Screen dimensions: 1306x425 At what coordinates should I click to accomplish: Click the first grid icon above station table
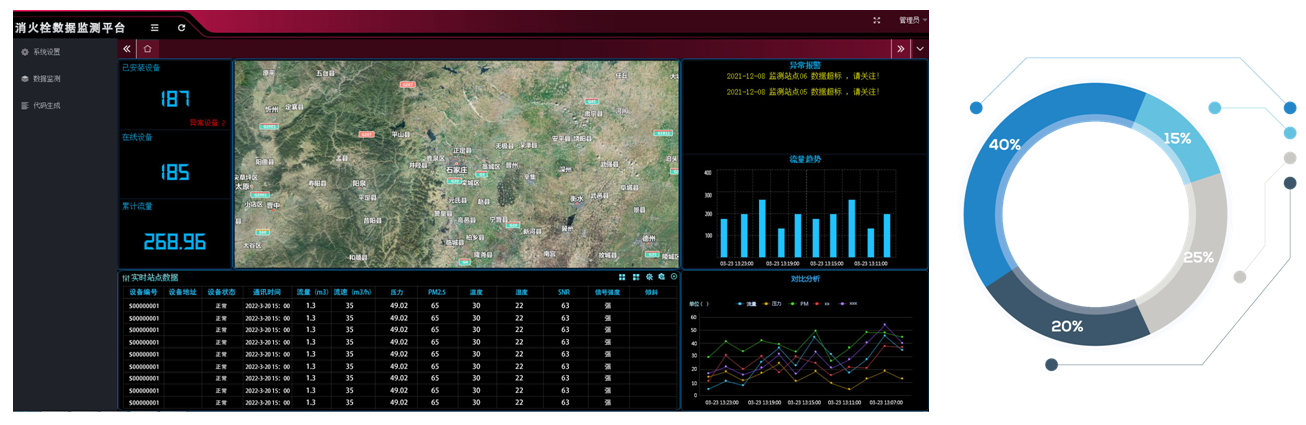coord(622,277)
